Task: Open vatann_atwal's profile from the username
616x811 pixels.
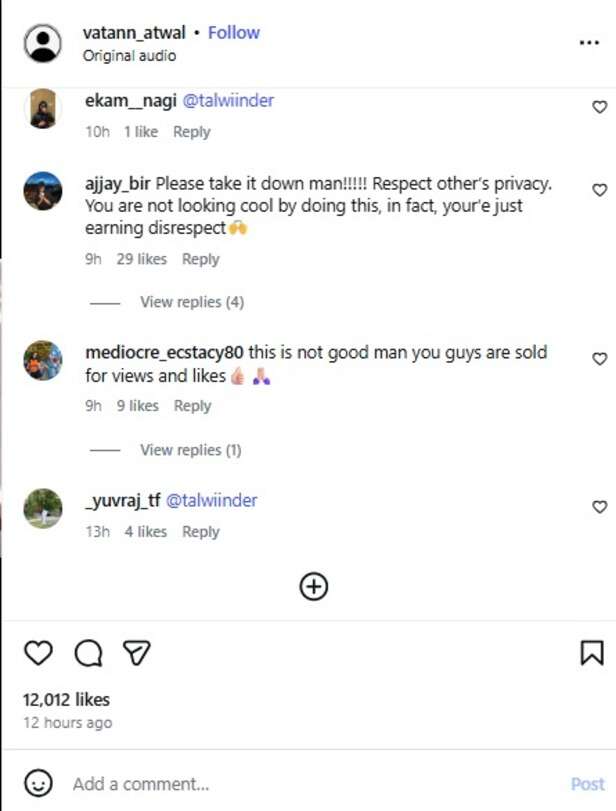Action: [x=136, y=31]
